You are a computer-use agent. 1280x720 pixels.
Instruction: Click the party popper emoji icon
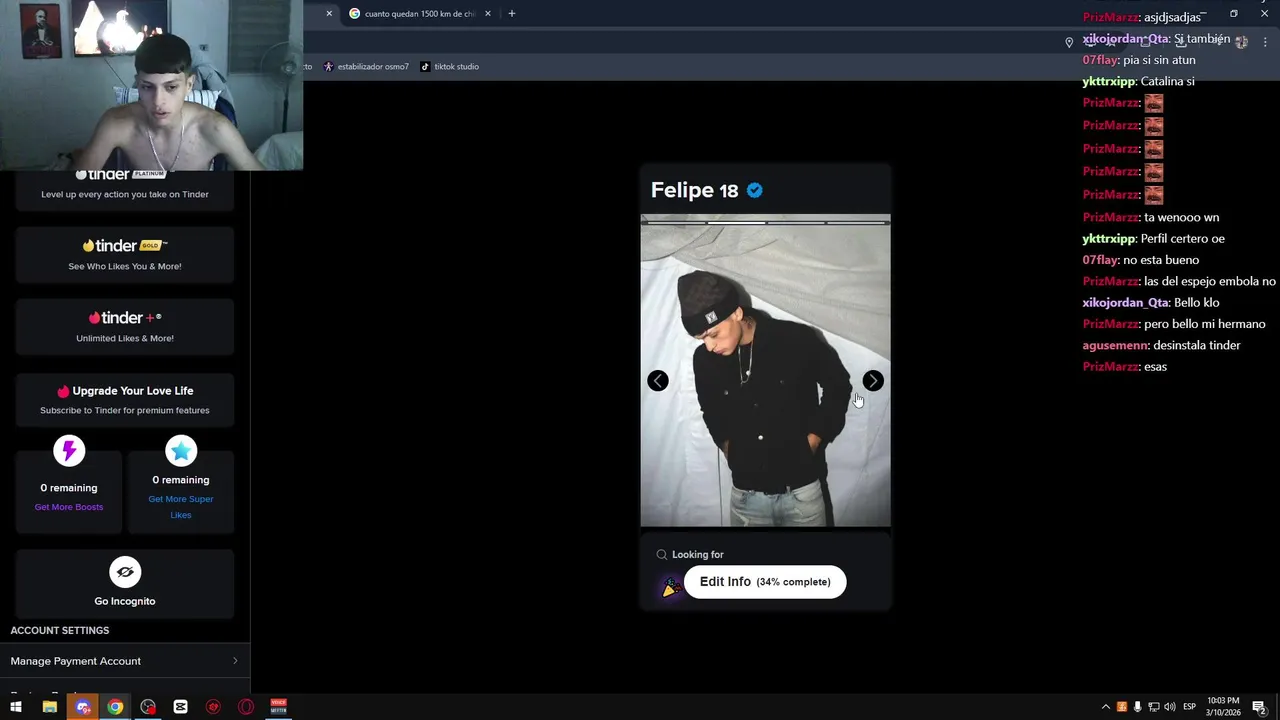coord(670,588)
